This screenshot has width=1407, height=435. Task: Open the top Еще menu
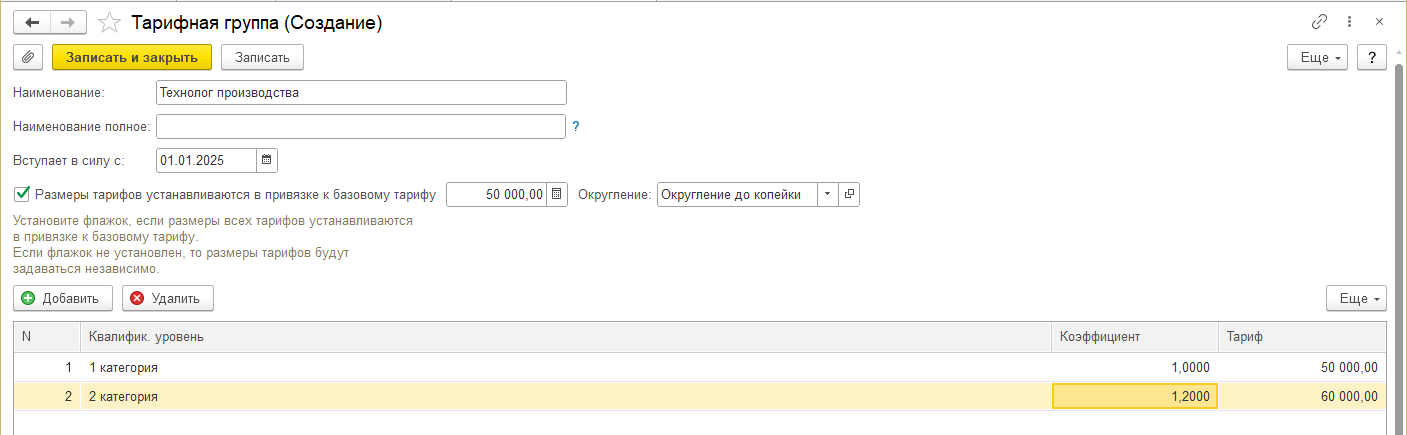click(1318, 57)
